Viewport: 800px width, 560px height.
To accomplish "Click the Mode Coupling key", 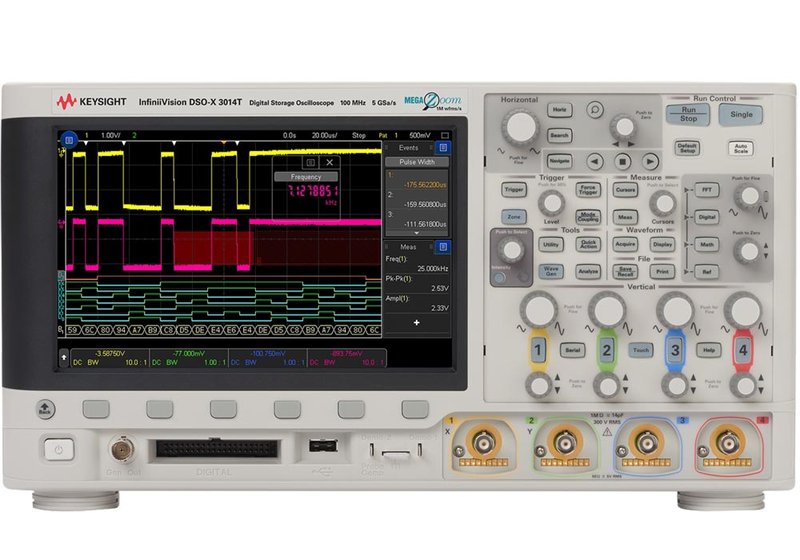I will [588, 217].
